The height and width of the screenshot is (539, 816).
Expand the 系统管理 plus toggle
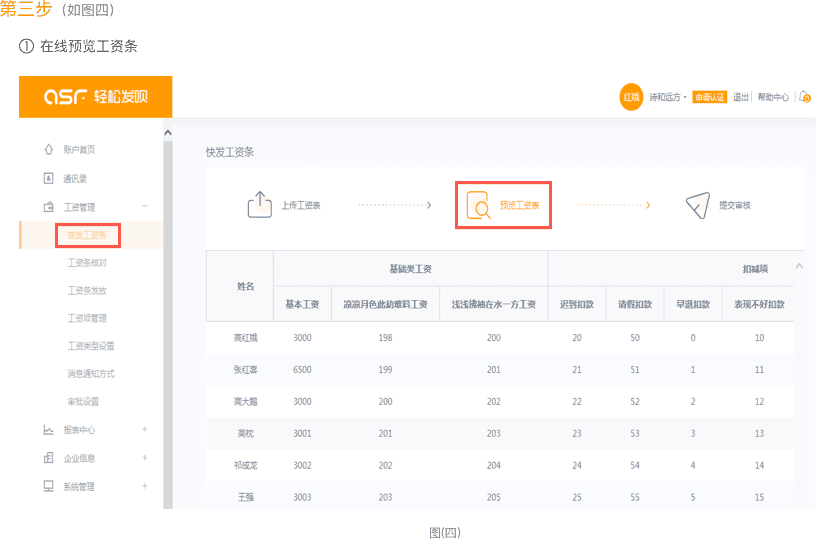145,486
